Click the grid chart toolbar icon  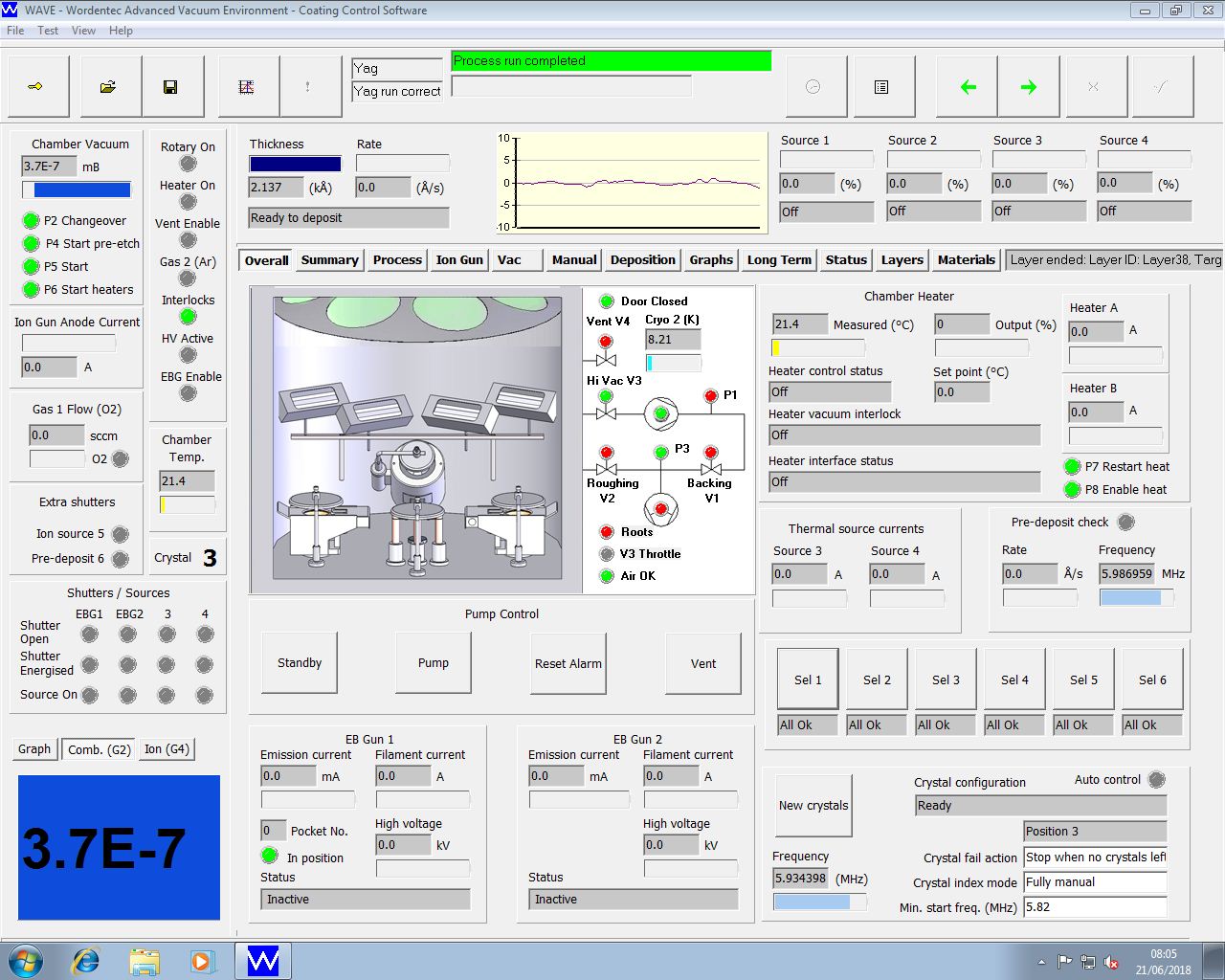coord(246,87)
